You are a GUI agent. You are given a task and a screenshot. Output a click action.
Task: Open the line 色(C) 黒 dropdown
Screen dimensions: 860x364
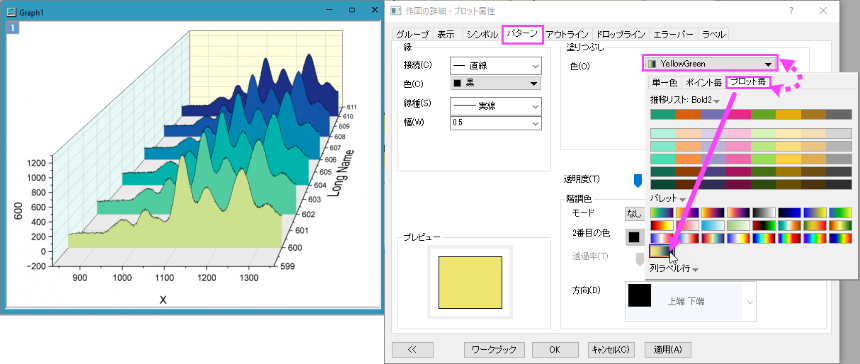pos(495,83)
